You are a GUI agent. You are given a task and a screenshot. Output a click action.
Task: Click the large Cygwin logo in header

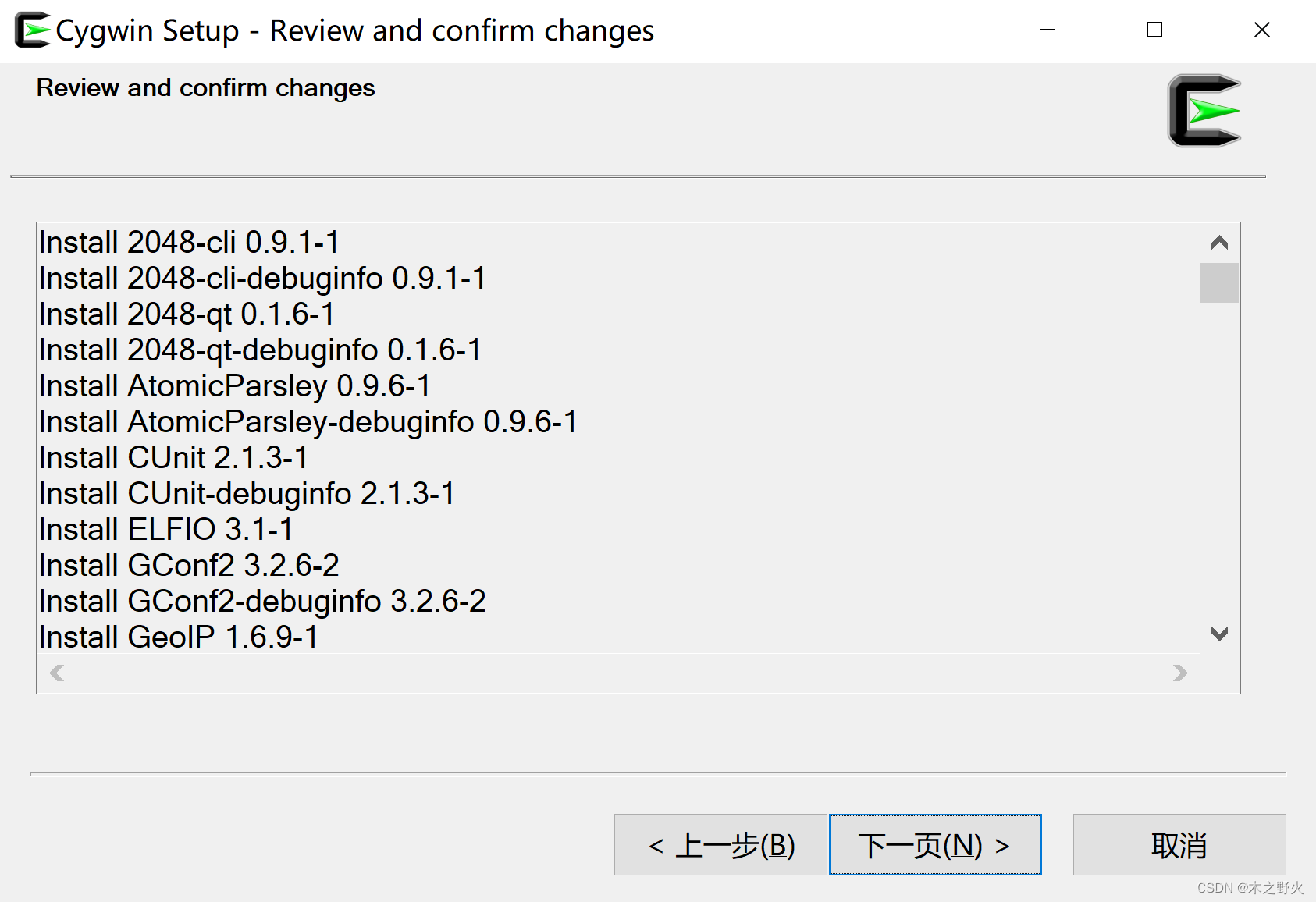[1204, 110]
